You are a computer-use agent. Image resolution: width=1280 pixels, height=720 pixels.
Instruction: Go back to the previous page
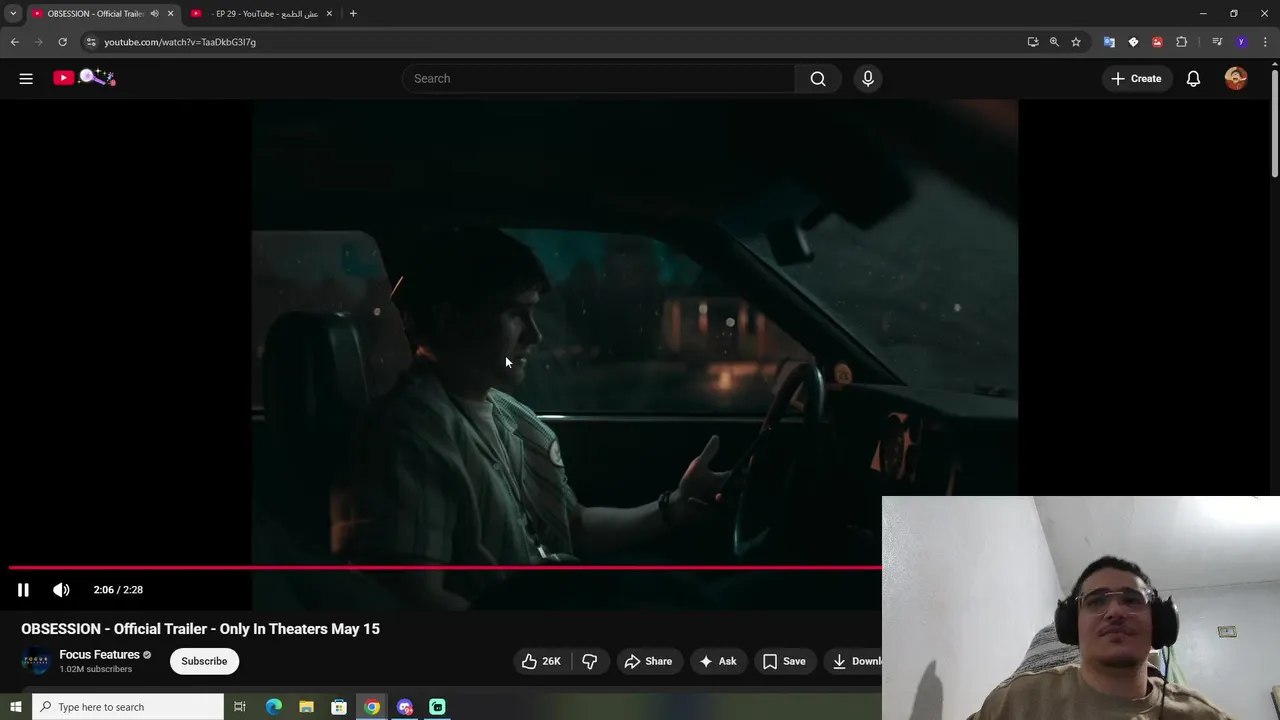tap(14, 42)
